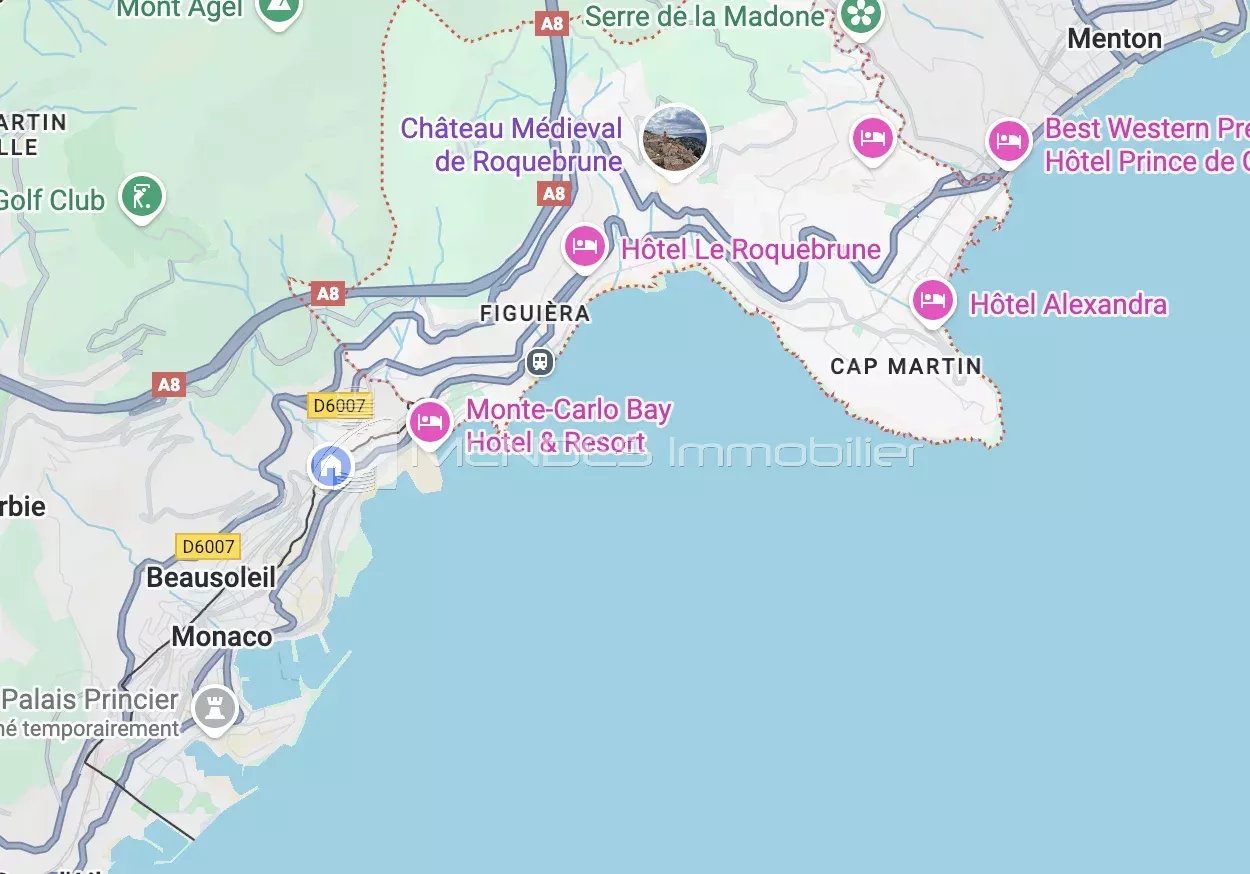This screenshot has width=1250, height=874.
Task: Click the CAP MARTIN area label
Action: [907, 366]
